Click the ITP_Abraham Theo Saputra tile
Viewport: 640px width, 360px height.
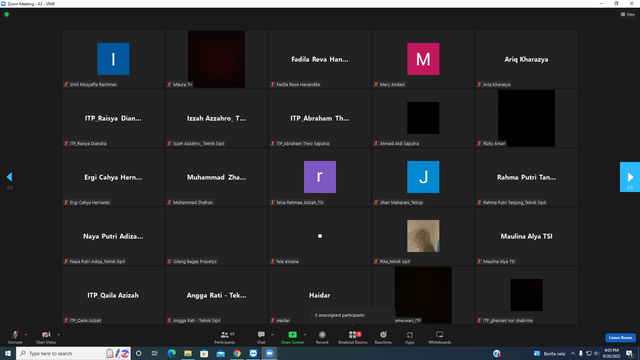click(x=320, y=118)
